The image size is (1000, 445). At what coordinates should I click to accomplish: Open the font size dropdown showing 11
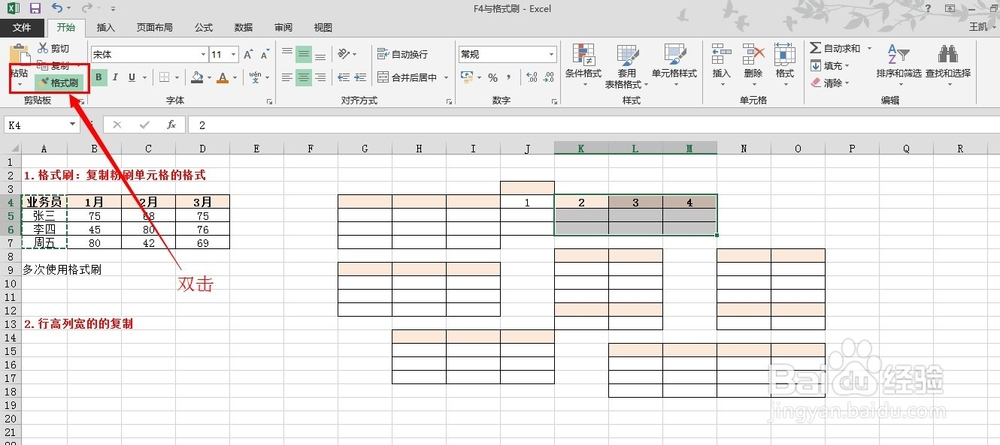(234, 55)
